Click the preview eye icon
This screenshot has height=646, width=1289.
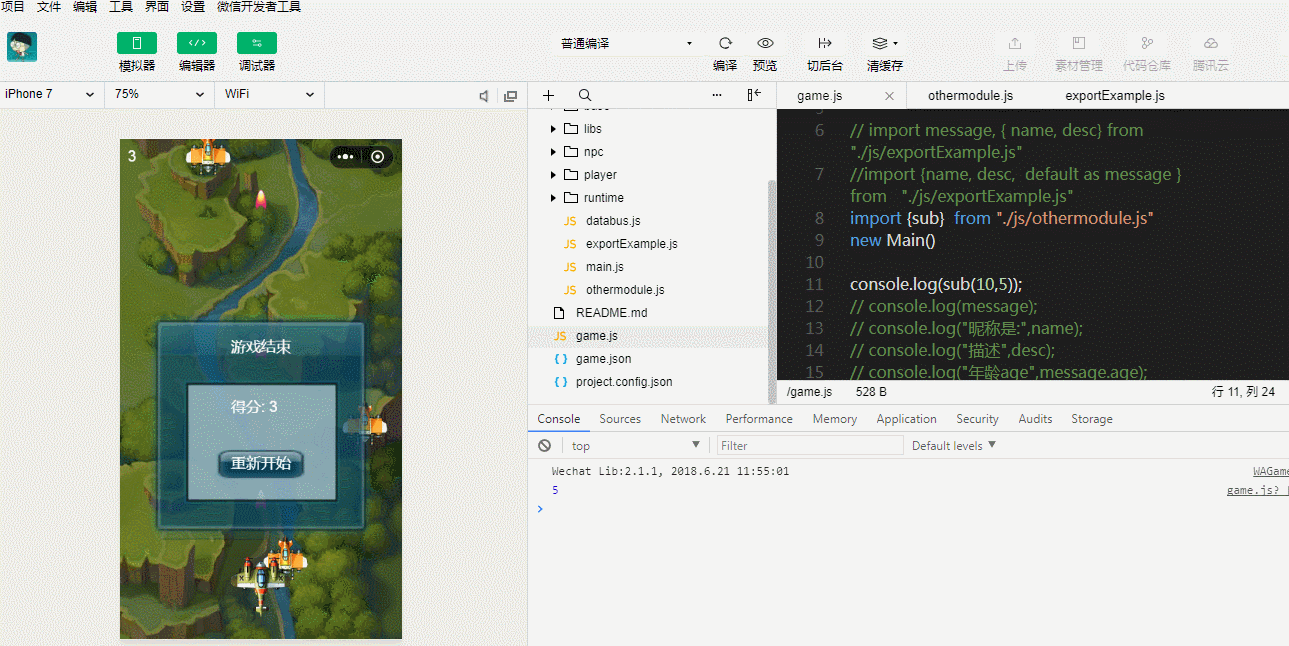765,43
